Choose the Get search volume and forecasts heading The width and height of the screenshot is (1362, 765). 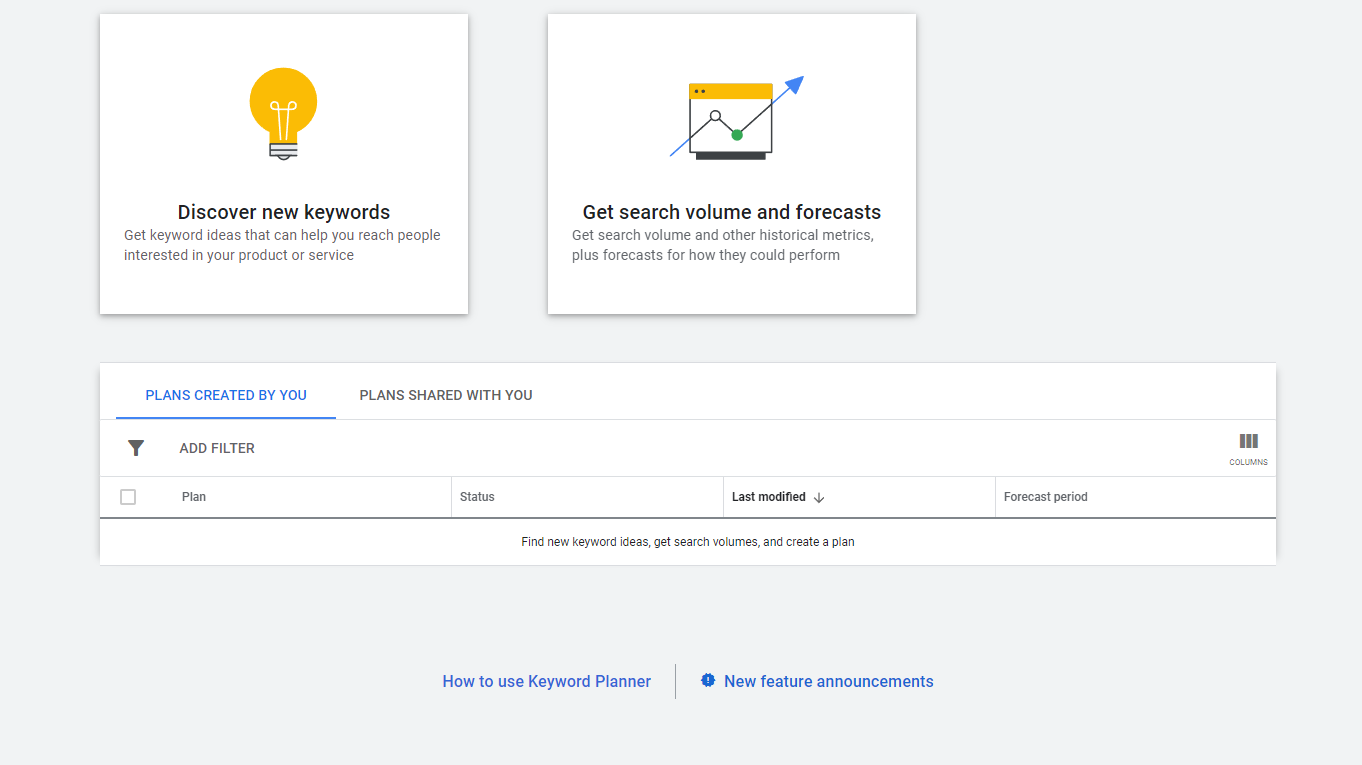731,212
